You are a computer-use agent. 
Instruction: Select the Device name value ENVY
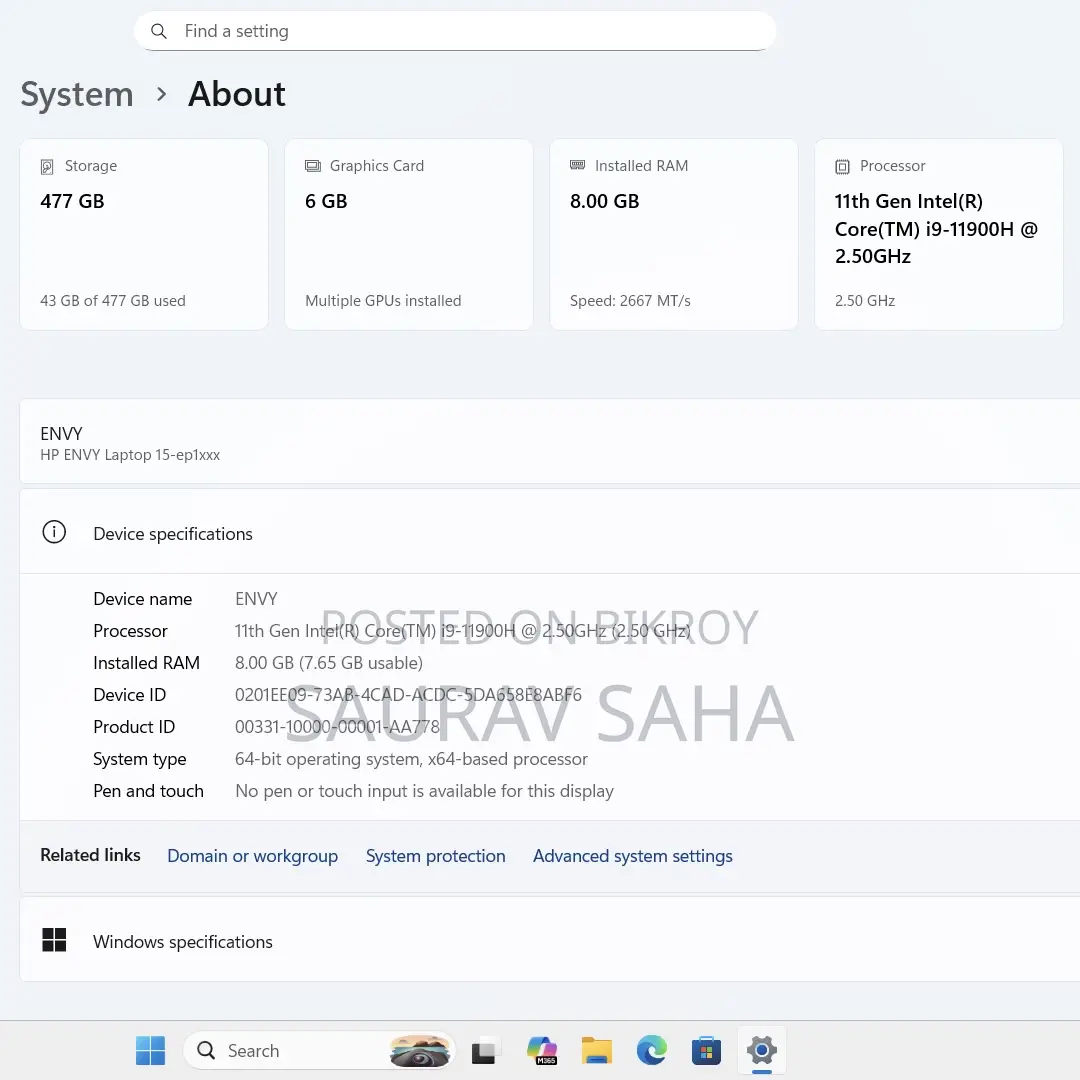256,599
